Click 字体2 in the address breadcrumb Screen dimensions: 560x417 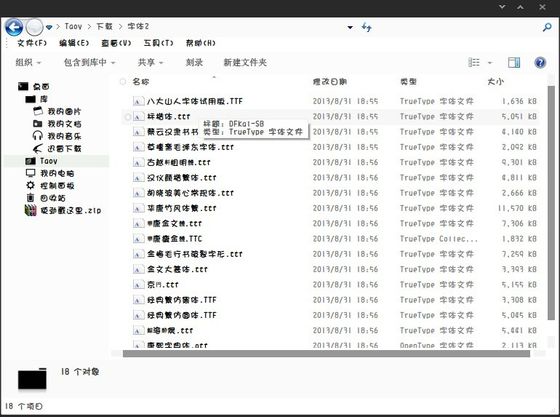pos(138,27)
